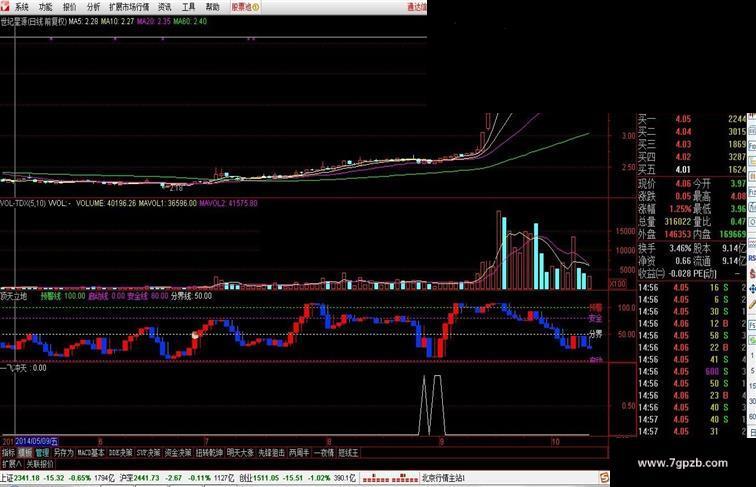Click the 2.18 low price marker
The width and height of the screenshot is (756, 487).
click(175, 188)
